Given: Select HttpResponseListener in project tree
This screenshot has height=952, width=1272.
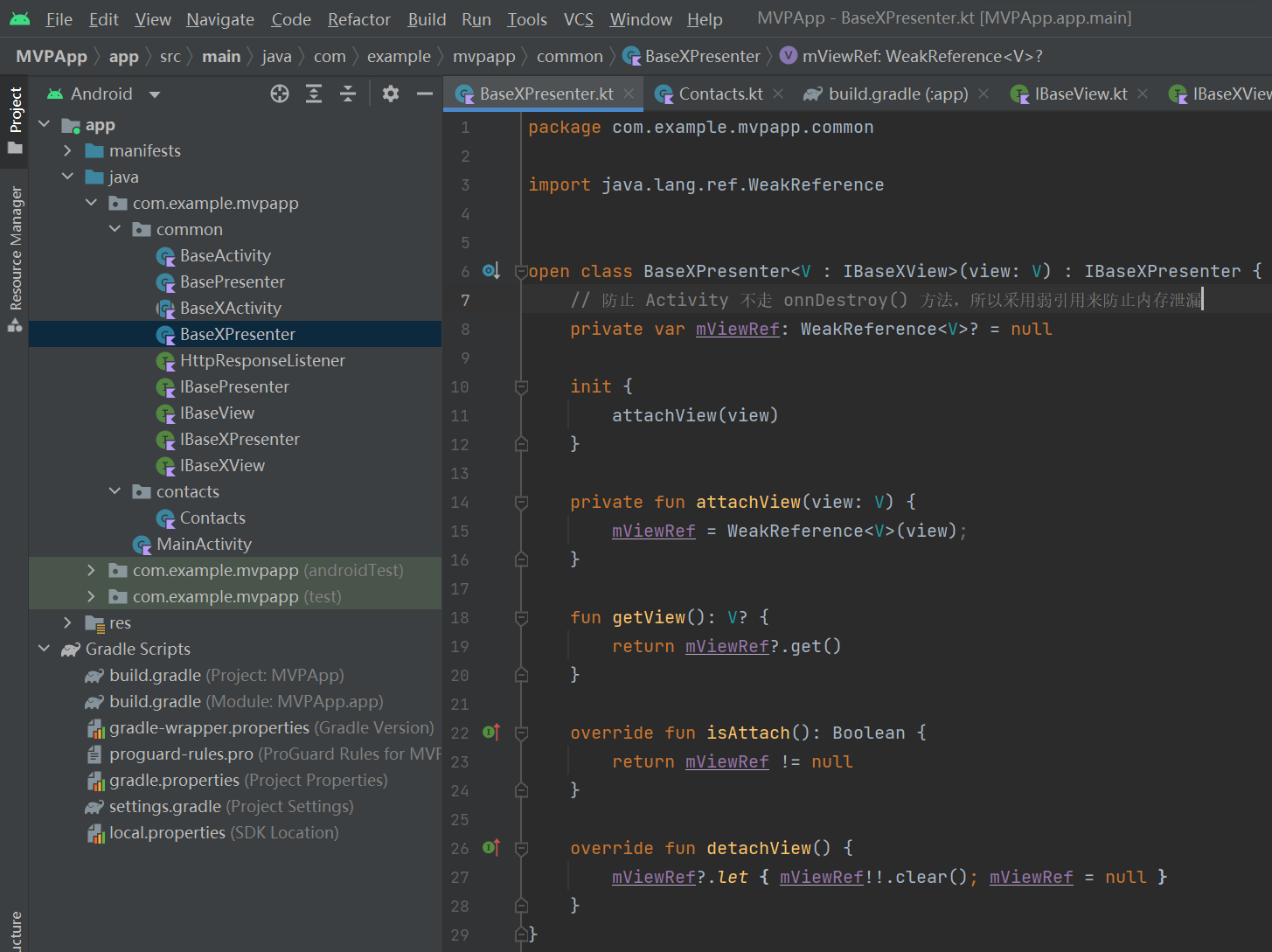Looking at the screenshot, I should (x=262, y=361).
